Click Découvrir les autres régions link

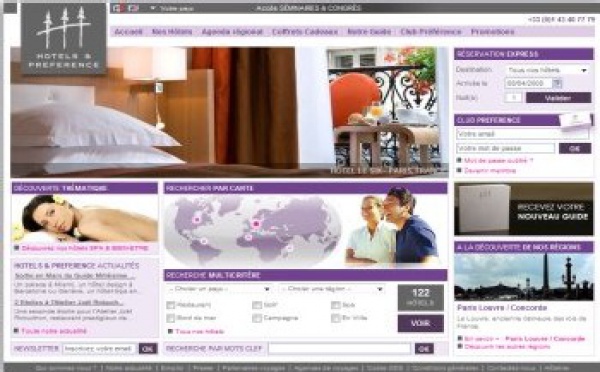(x=507, y=347)
